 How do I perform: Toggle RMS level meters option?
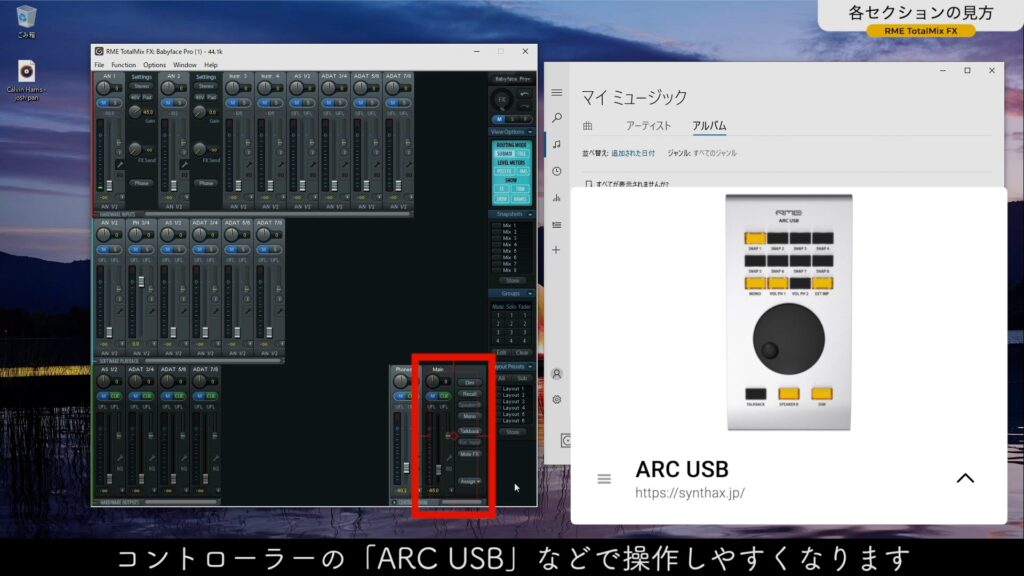(x=523, y=172)
